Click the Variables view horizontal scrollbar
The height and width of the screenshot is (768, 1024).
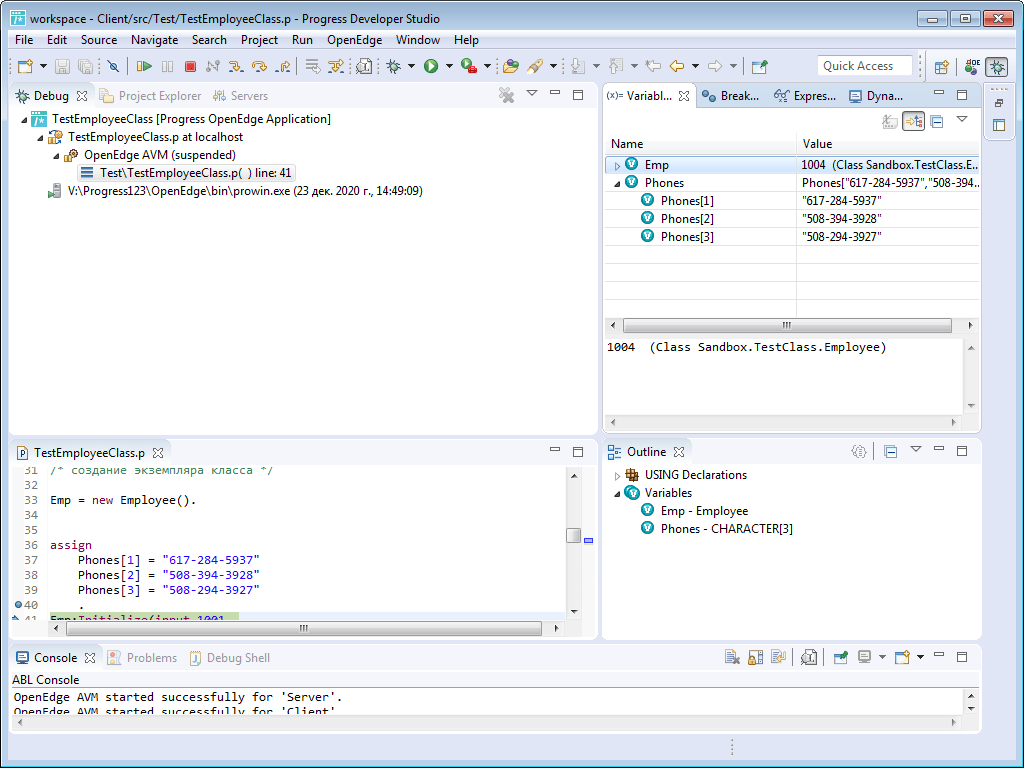[787, 325]
